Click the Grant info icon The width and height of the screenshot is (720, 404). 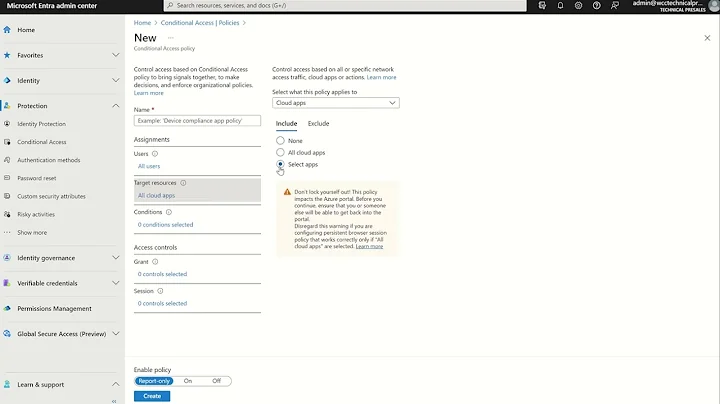155,262
